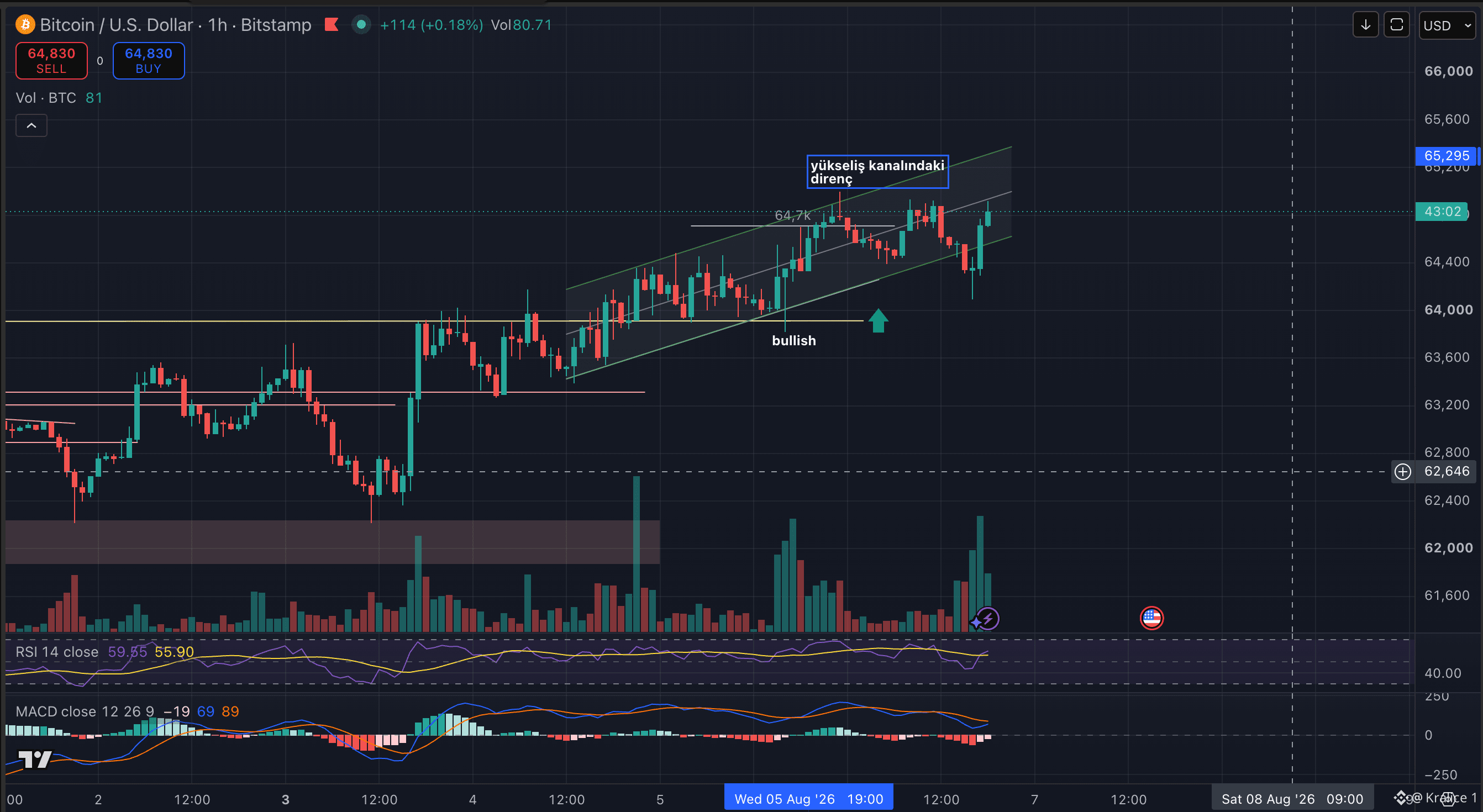This screenshot has height=812, width=1483.
Task: Click the date label 4 on time axis
Action: (x=472, y=799)
